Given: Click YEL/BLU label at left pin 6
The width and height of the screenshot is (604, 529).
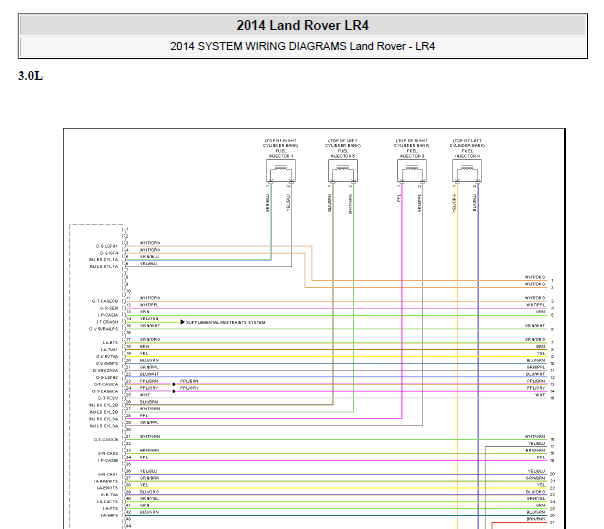Looking at the screenshot, I should 148,264.
